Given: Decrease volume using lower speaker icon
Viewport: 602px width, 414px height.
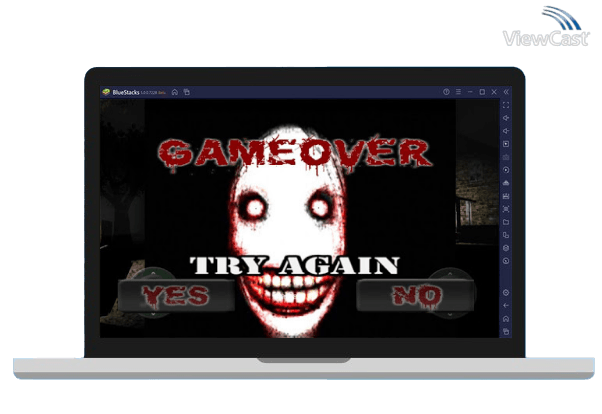Looking at the screenshot, I should click(506, 131).
